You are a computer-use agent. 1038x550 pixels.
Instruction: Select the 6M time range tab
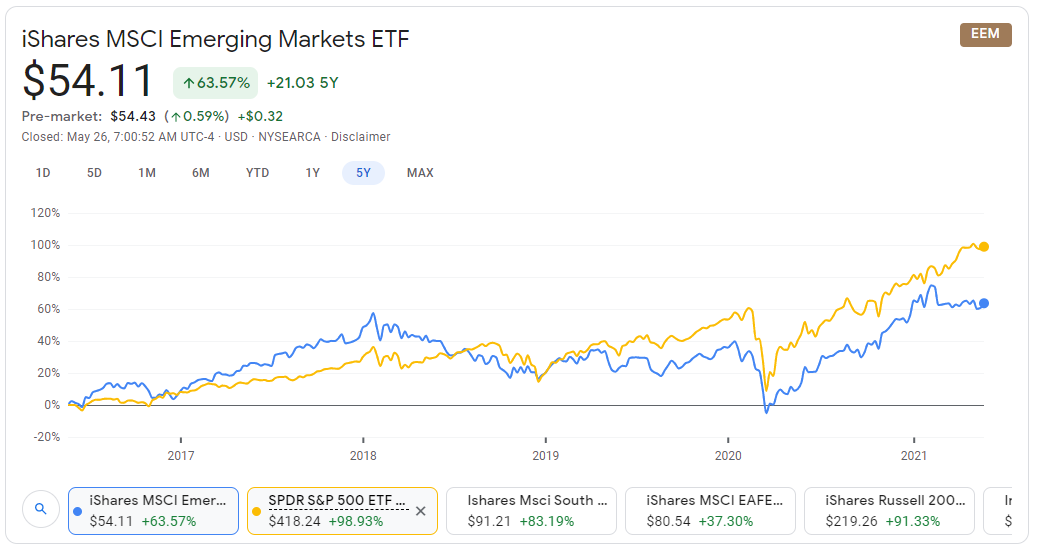coord(201,173)
